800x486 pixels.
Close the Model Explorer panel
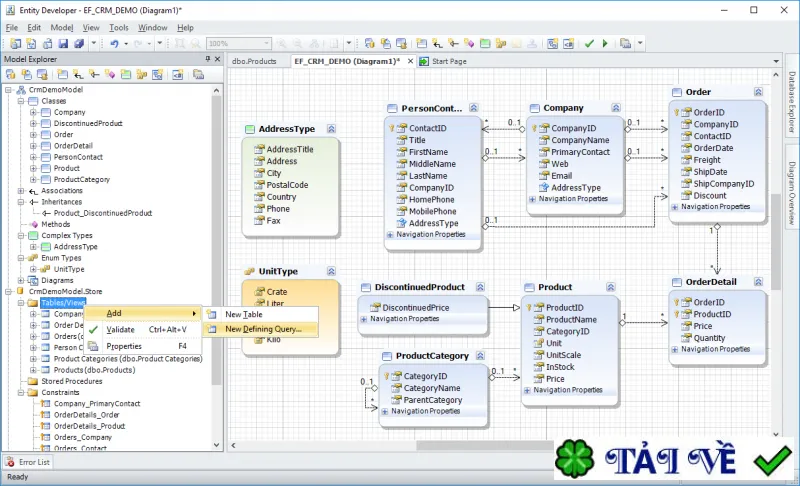pos(217,59)
